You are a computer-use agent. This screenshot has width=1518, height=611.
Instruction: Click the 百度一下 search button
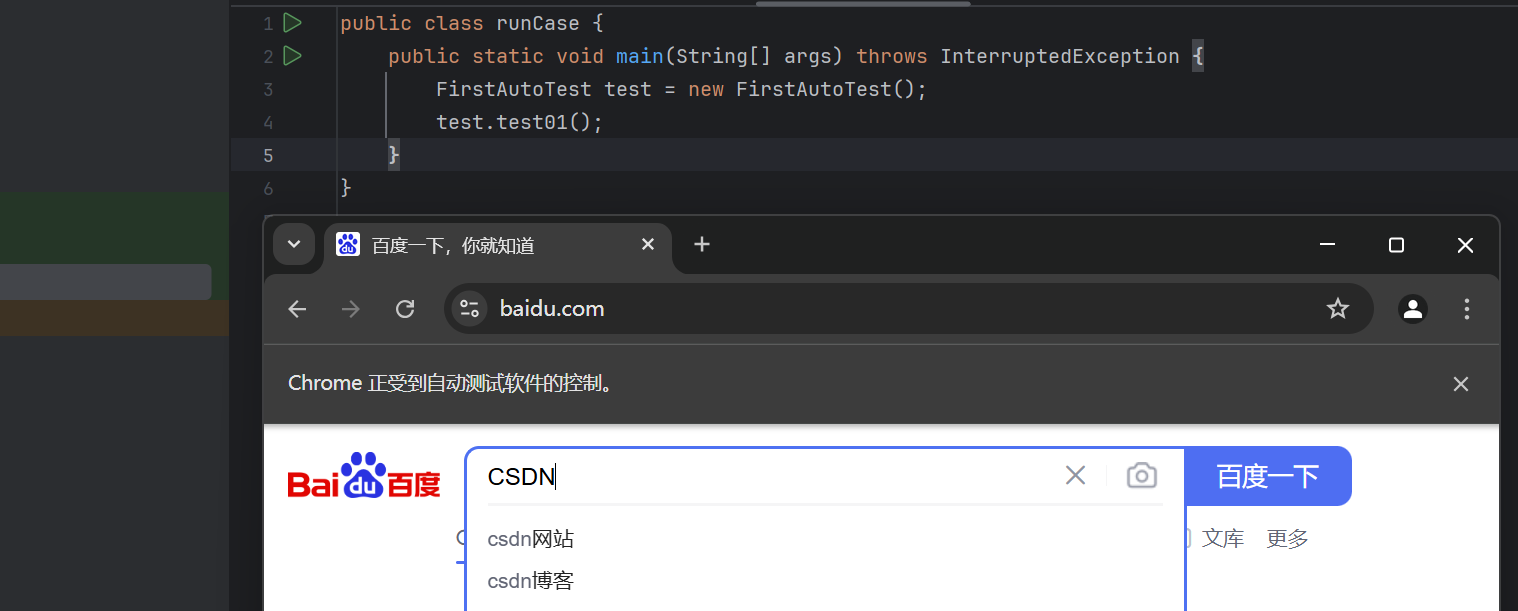[x=1268, y=476]
